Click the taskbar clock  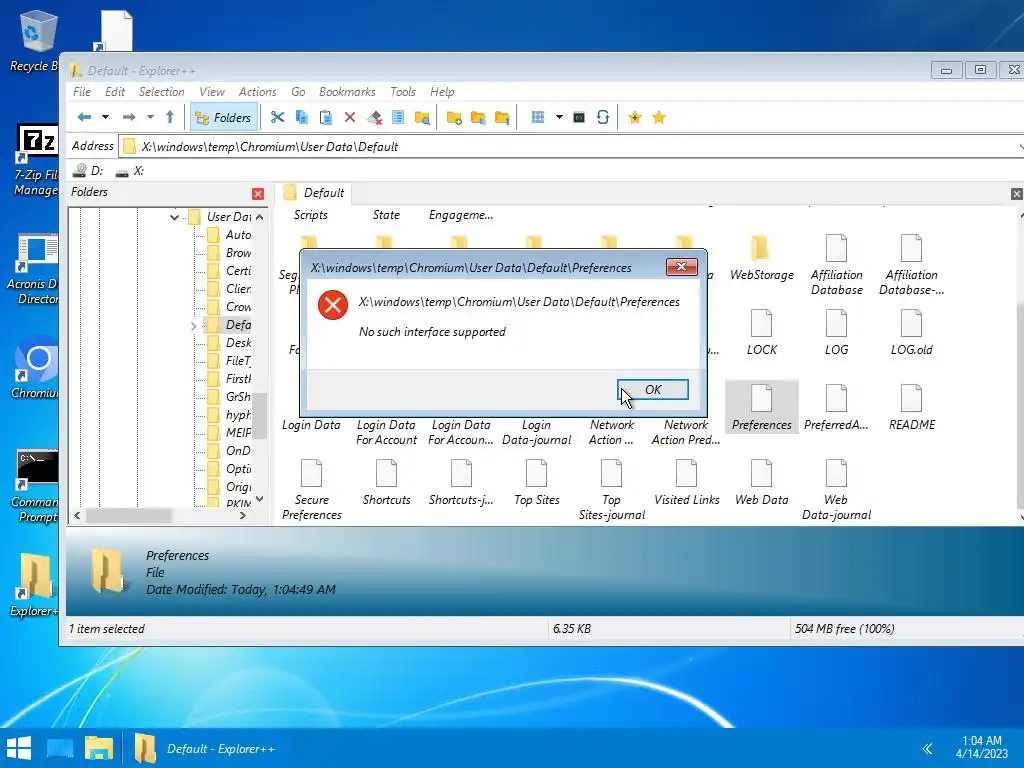pyautogui.click(x=982, y=747)
